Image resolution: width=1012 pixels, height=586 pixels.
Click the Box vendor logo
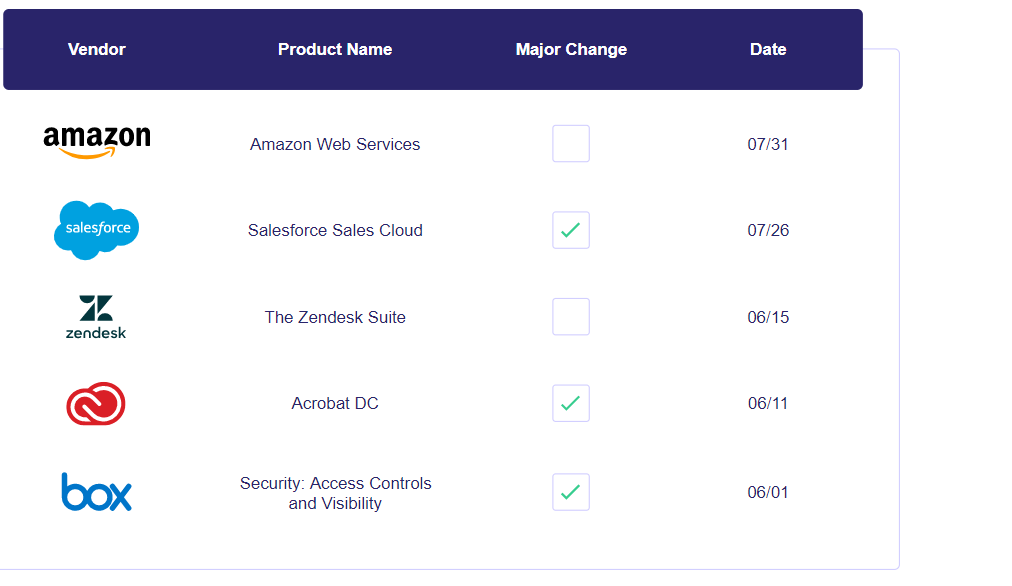tap(96, 492)
